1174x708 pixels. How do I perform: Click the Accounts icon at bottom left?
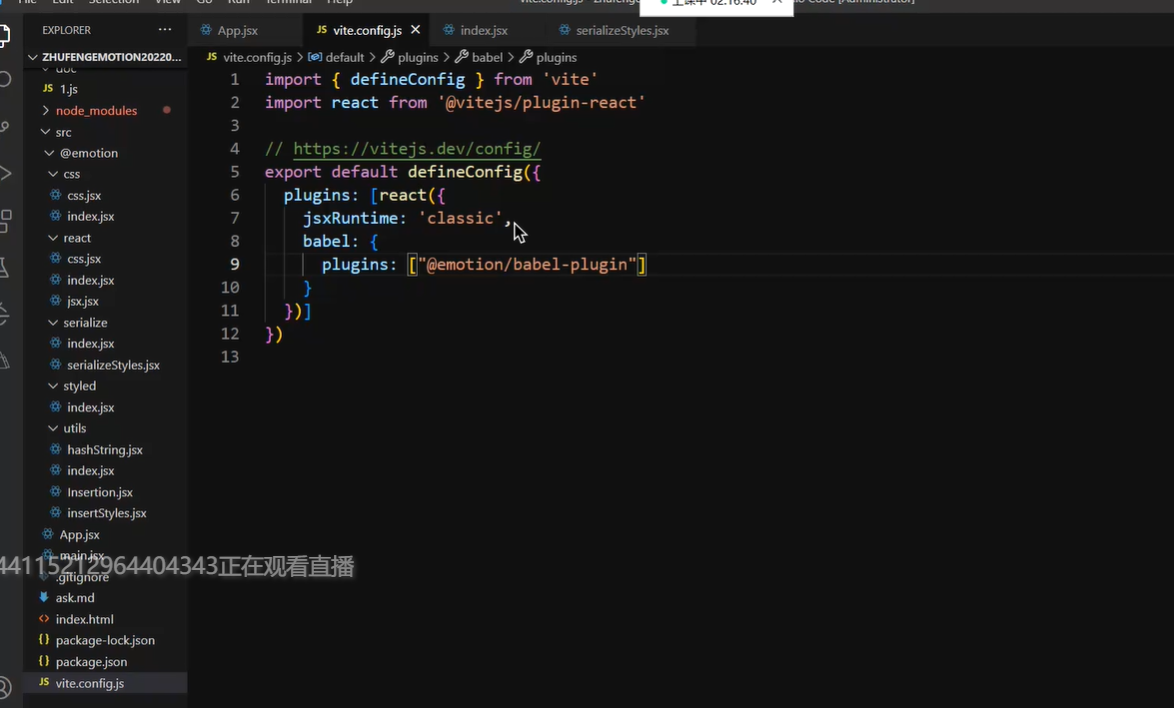[5, 688]
